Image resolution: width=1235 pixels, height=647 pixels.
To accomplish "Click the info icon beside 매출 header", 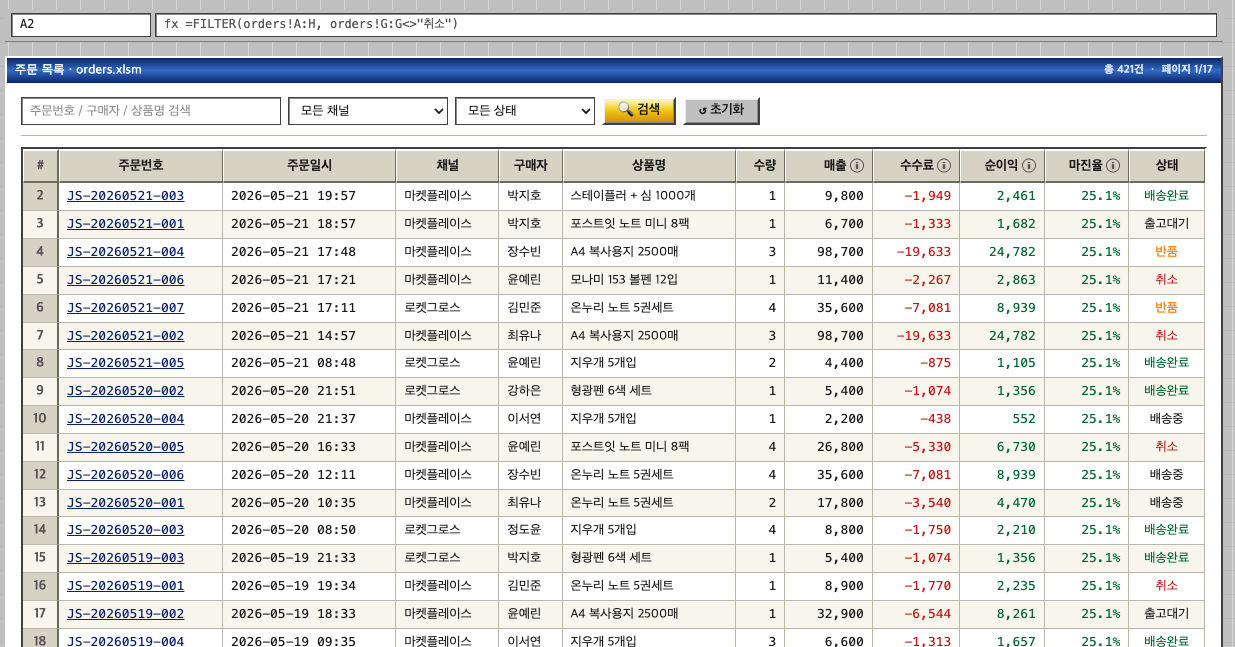I will click(x=857, y=166).
